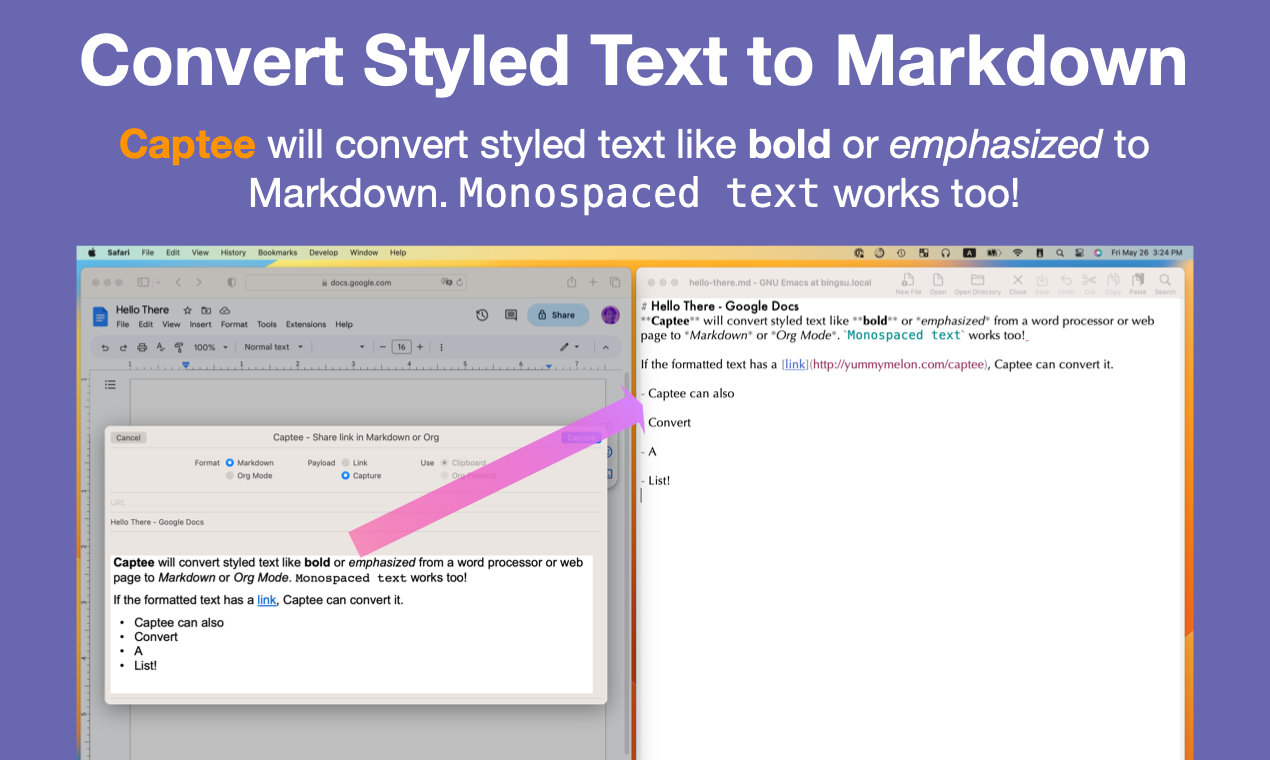Click the font size field showing 16
The width and height of the screenshot is (1270, 760).
coord(401,347)
